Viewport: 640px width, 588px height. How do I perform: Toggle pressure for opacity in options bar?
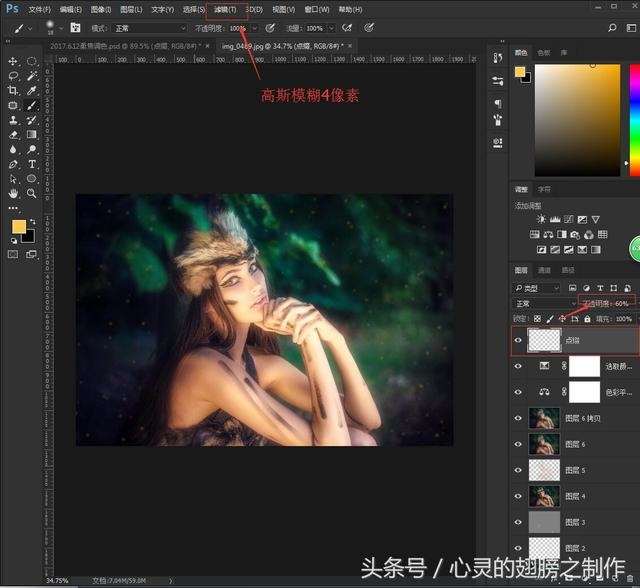(x=270, y=28)
